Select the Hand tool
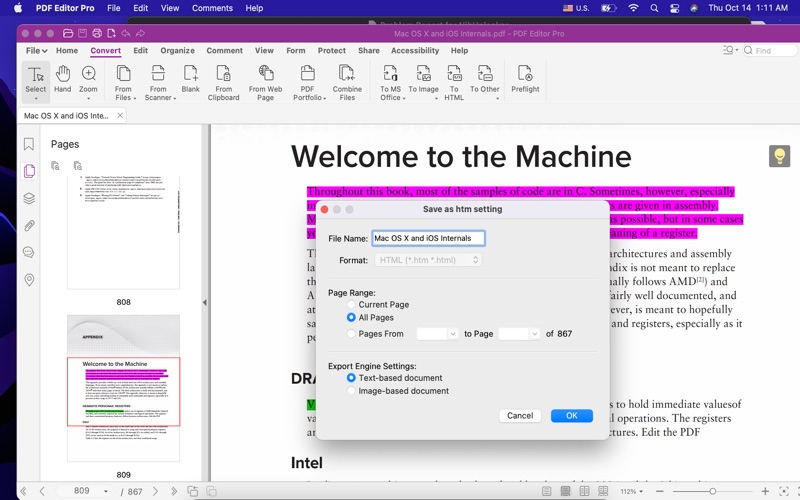The width and height of the screenshot is (800, 500). click(63, 80)
